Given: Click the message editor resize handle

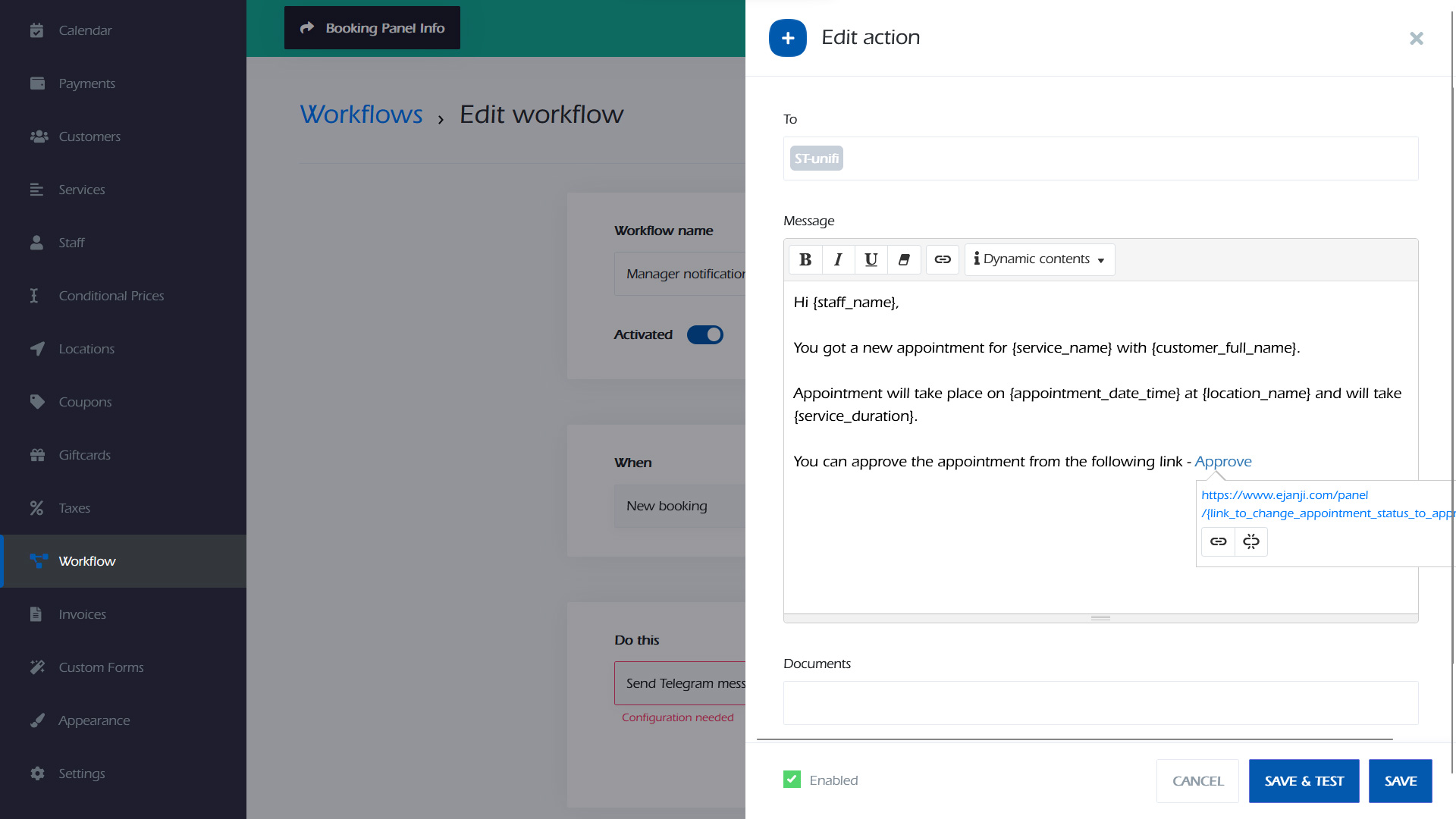Looking at the screenshot, I should (x=1100, y=618).
